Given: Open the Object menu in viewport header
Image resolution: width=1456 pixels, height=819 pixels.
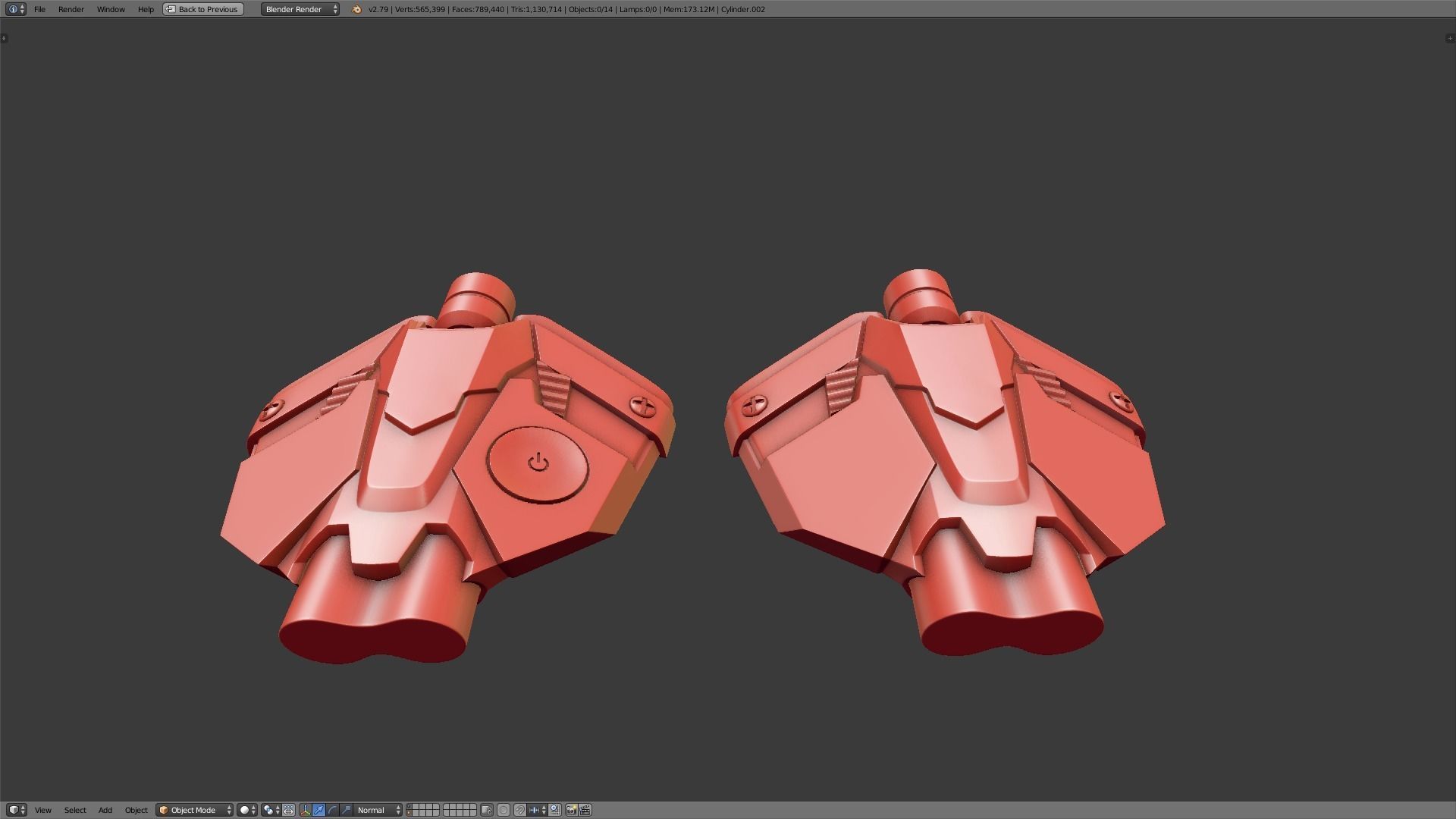Looking at the screenshot, I should click(x=136, y=810).
